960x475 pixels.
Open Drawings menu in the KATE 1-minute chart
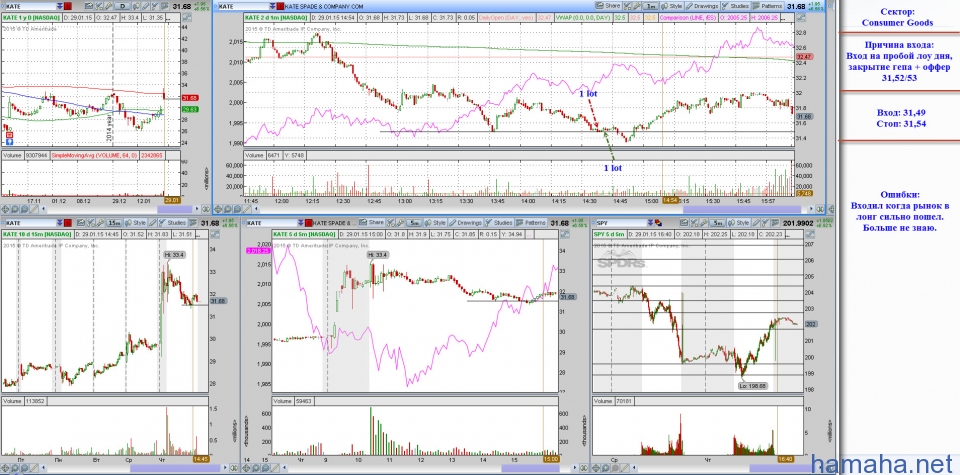tap(702, 6)
